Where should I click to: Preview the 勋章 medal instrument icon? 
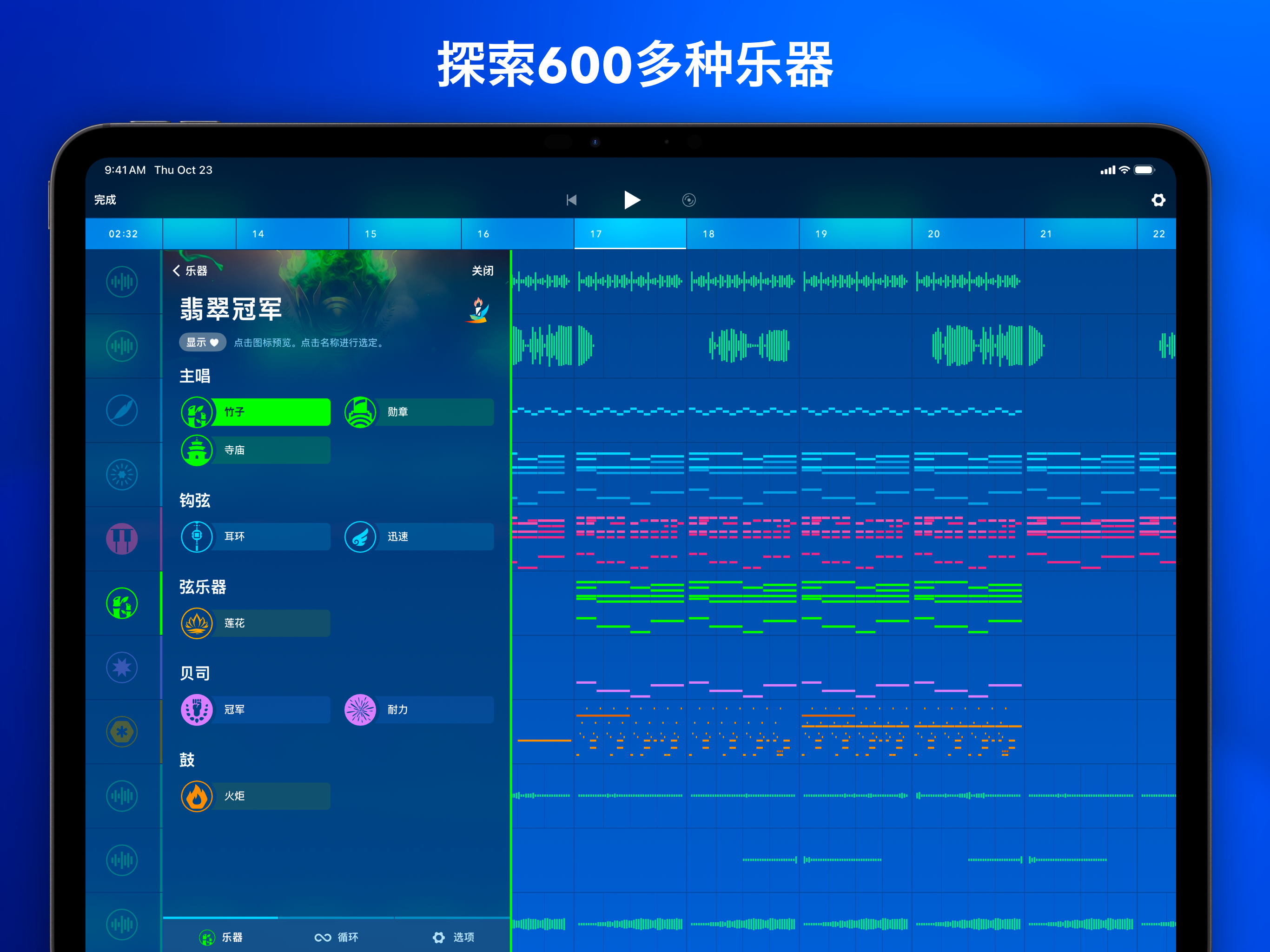coord(360,412)
